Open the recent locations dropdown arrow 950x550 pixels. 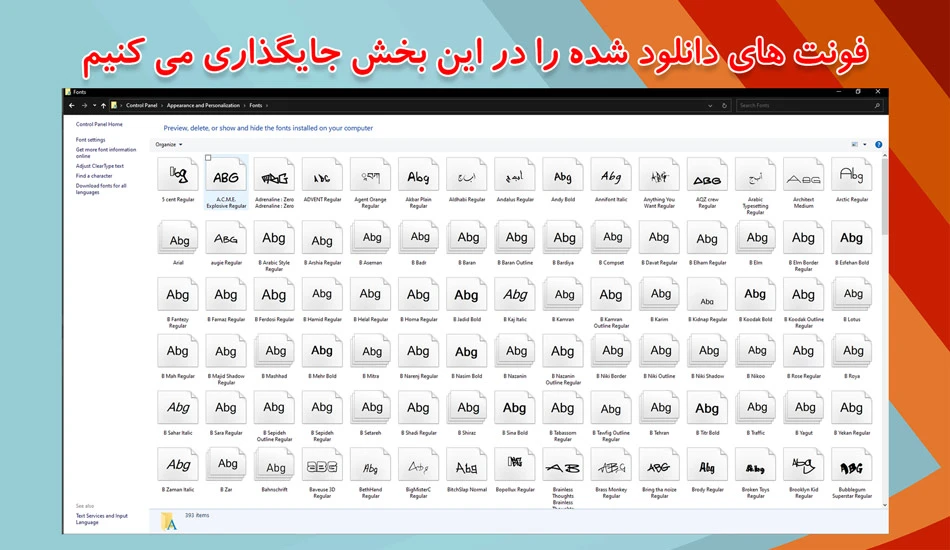(95, 105)
